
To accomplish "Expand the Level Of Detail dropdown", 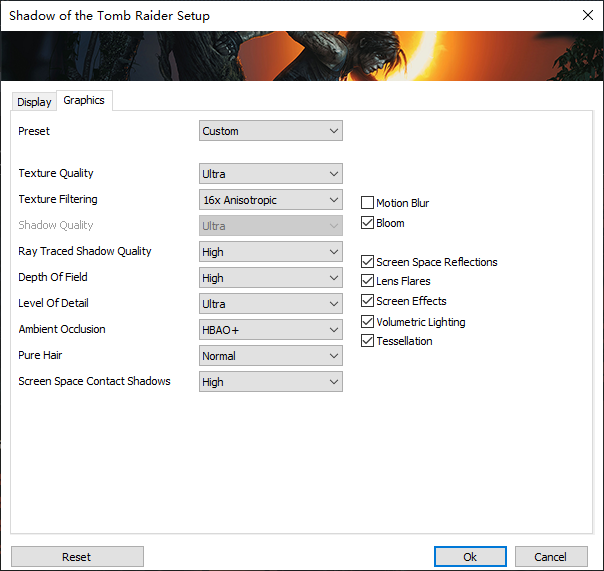I will (270, 304).
